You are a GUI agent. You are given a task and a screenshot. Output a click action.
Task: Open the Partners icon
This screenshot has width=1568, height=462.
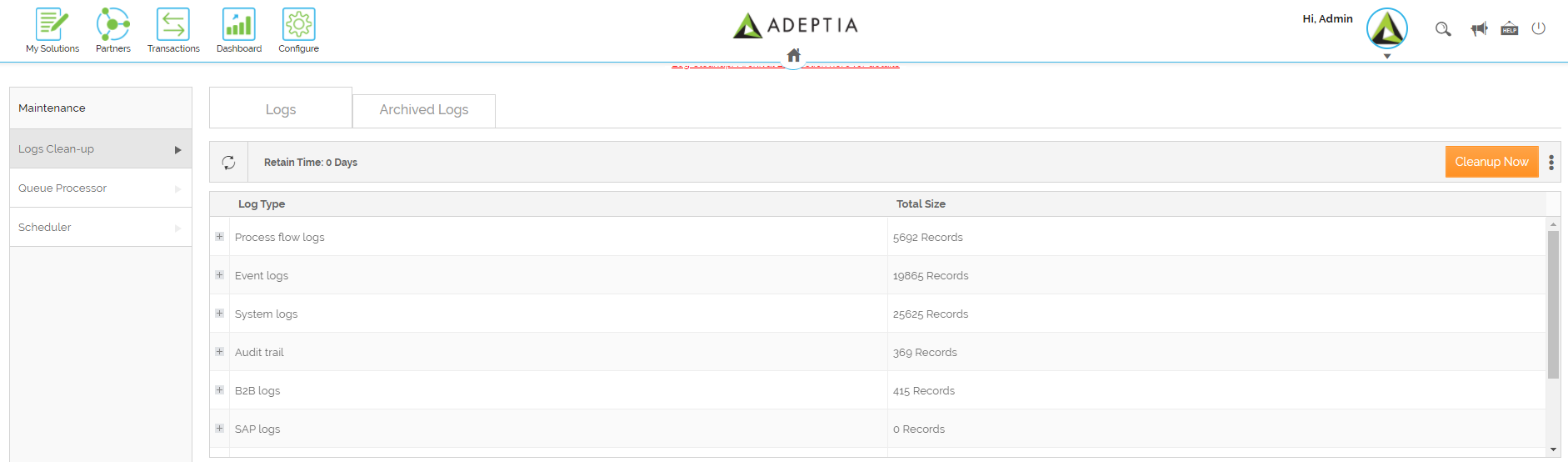tap(113, 25)
